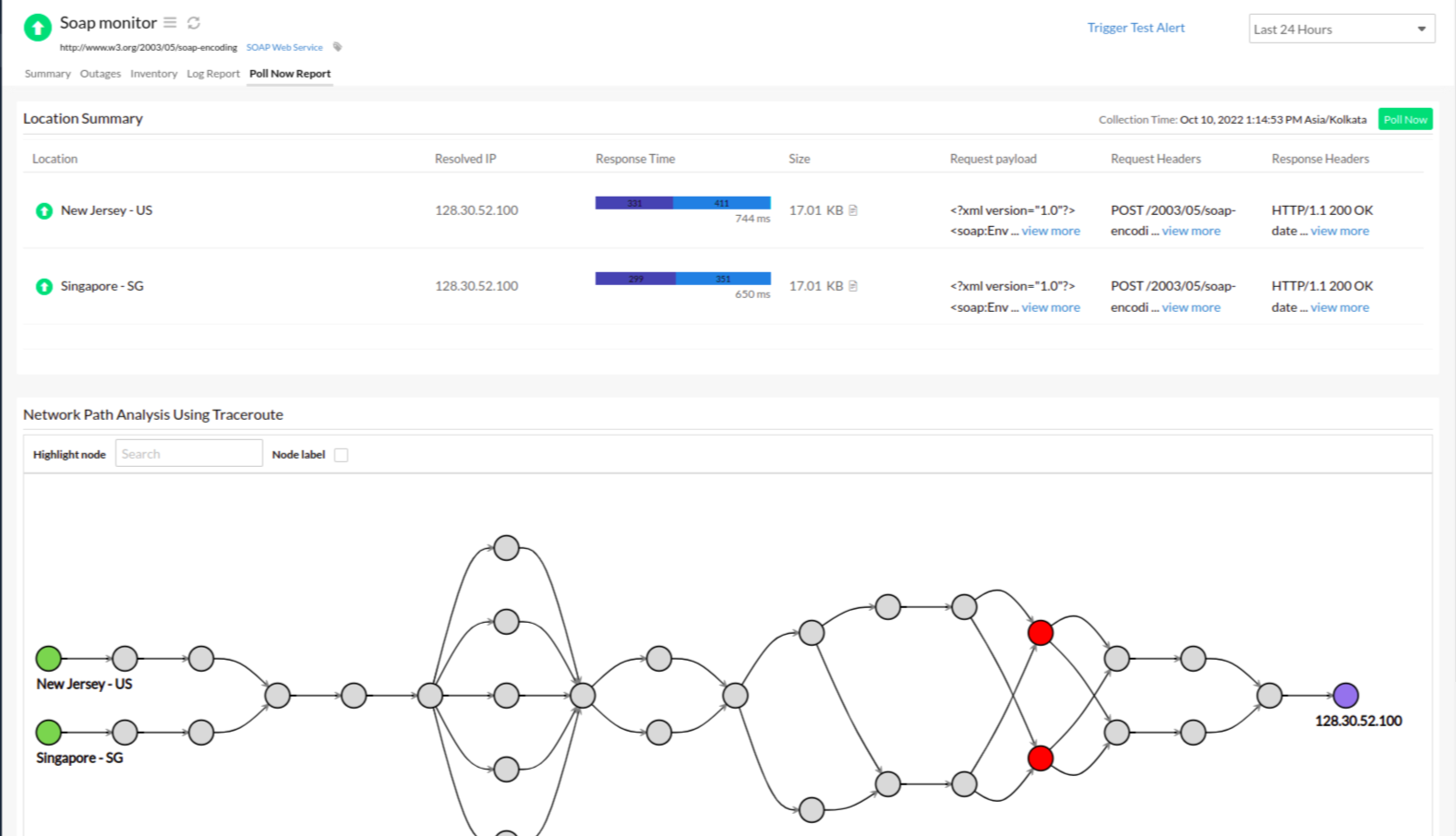View more of New Jersey's request payload
This screenshot has width=1456, height=836.
tap(1051, 232)
